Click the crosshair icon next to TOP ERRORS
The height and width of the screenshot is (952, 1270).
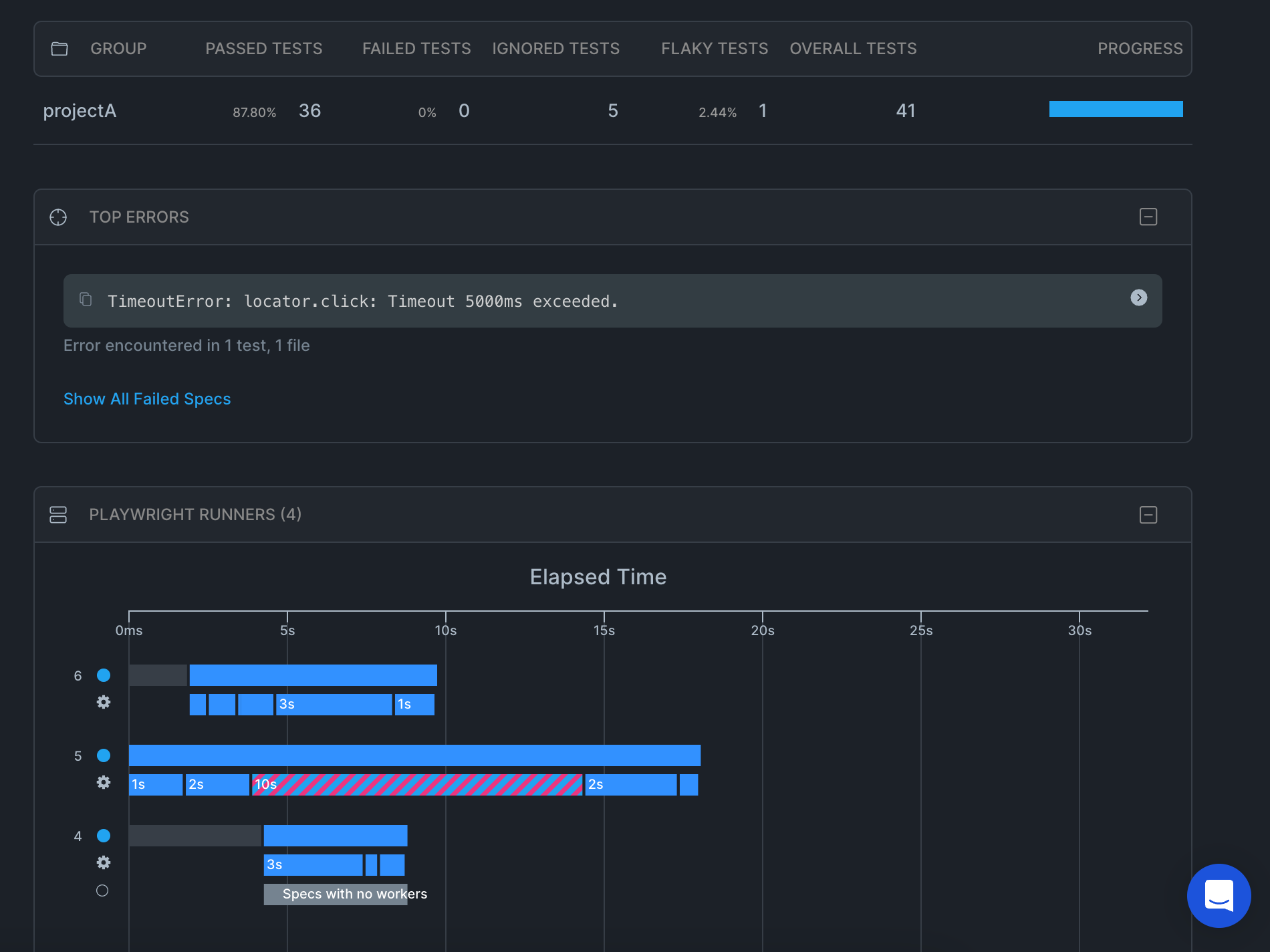[x=58, y=217]
